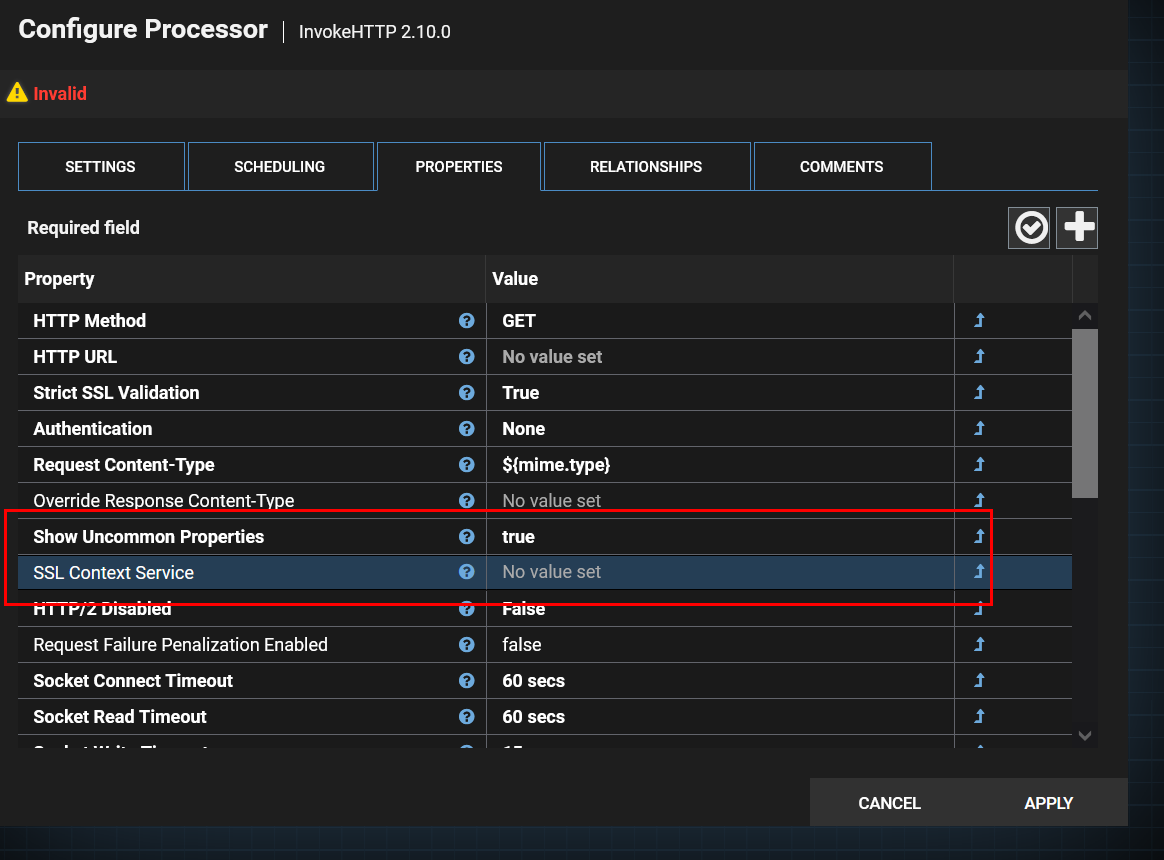Image resolution: width=1164 pixels, height=860 pixels.
Task: Apply the processor configuration
Action: tap(1048, 803)
